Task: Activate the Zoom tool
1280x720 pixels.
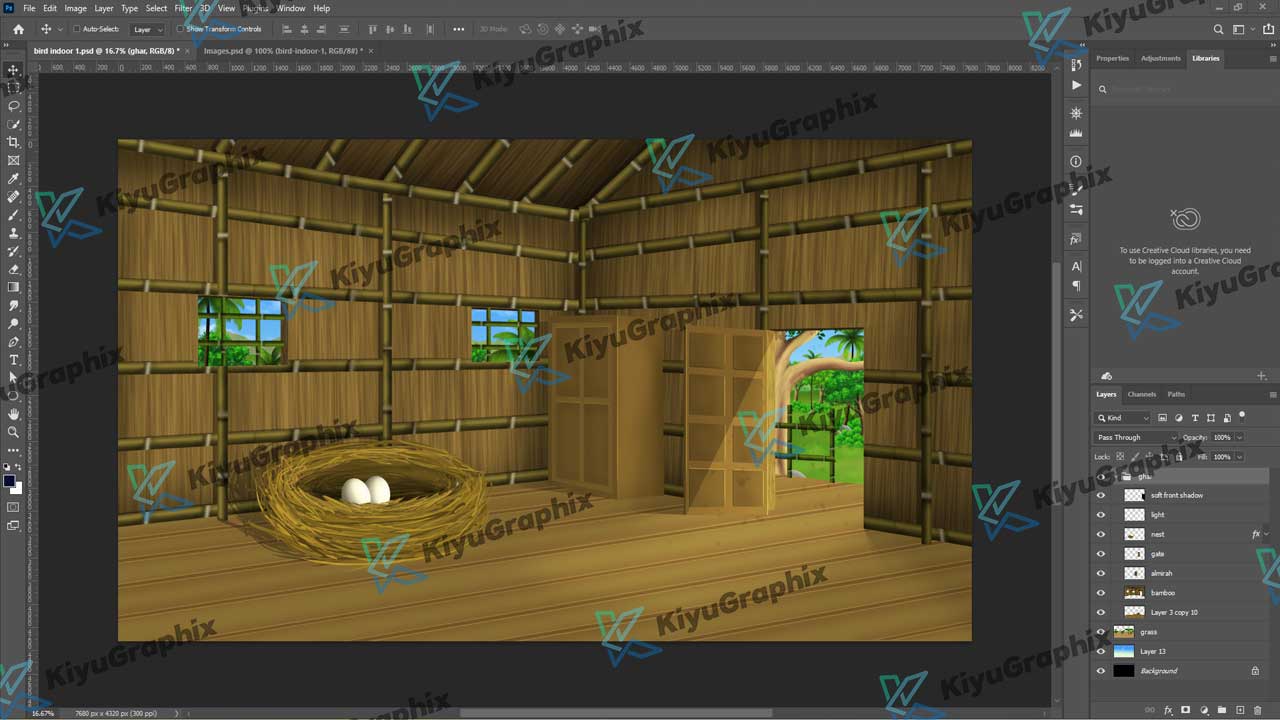Action: click(x=14, y=432)
